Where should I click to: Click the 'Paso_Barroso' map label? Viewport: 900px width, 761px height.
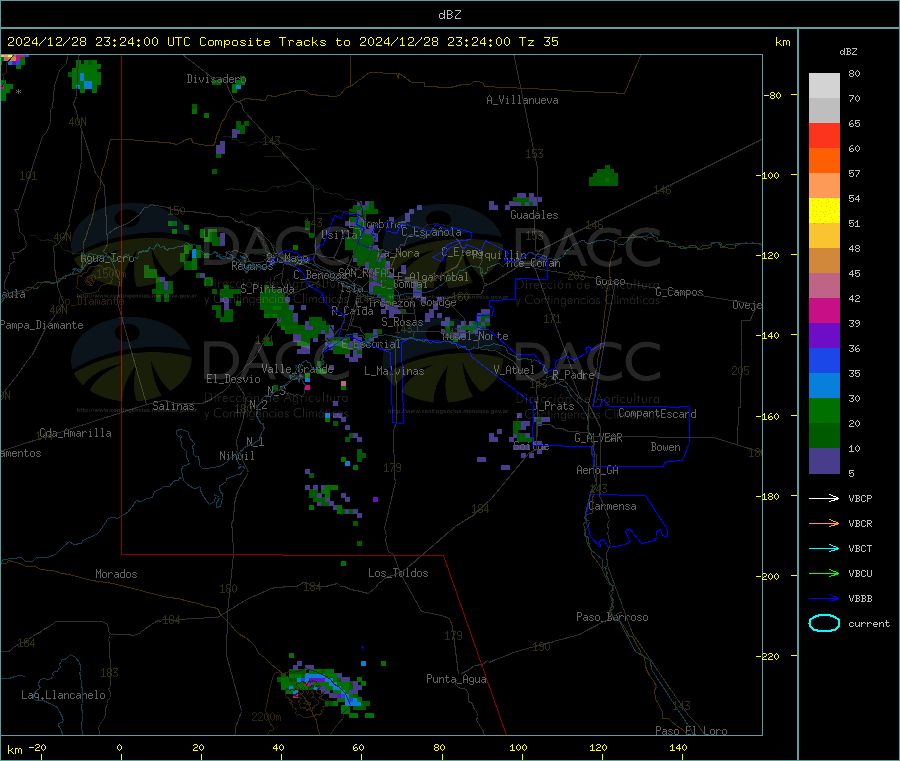(x=612, y=618)
